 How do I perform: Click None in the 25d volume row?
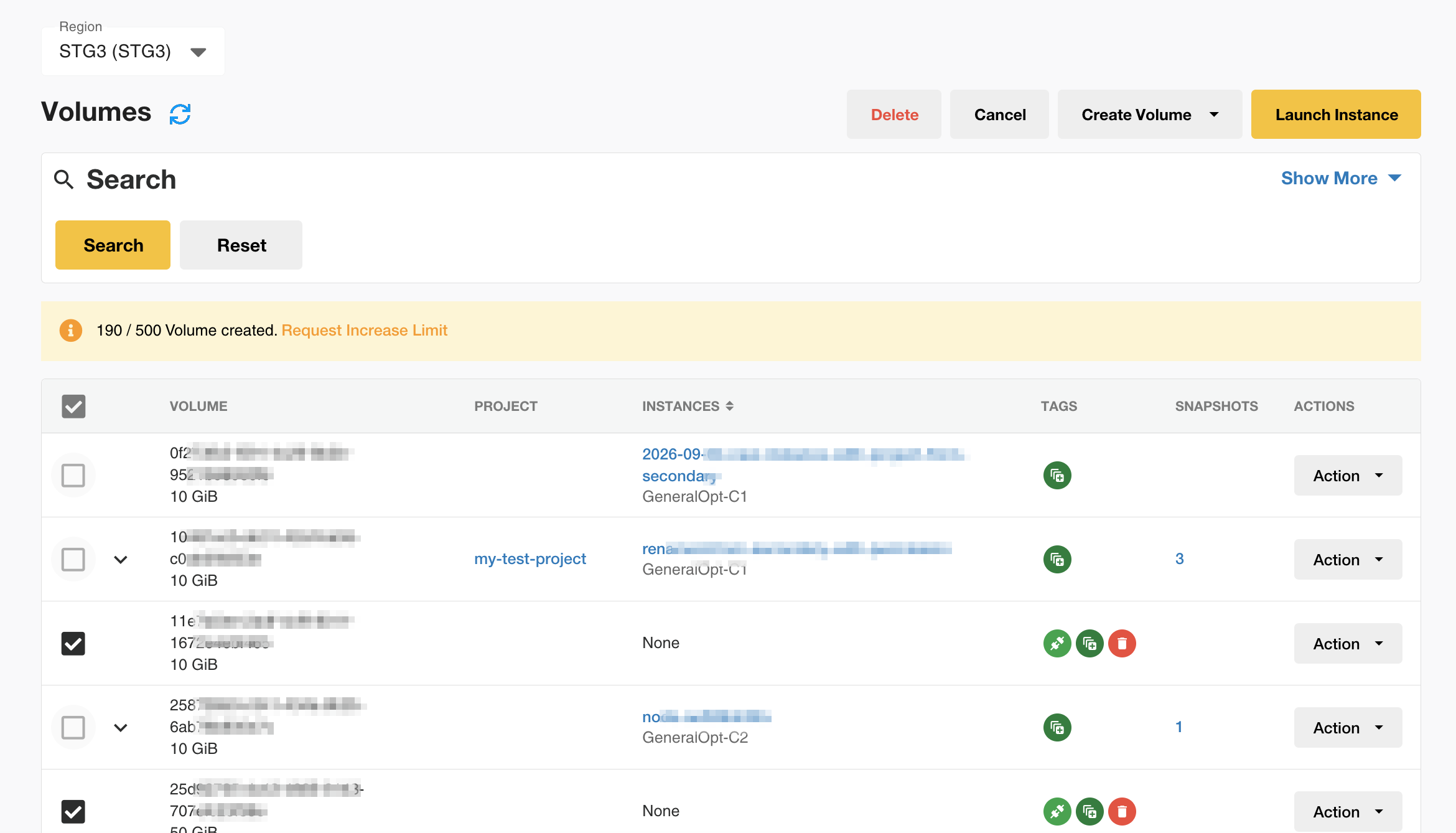coord(661,811)
